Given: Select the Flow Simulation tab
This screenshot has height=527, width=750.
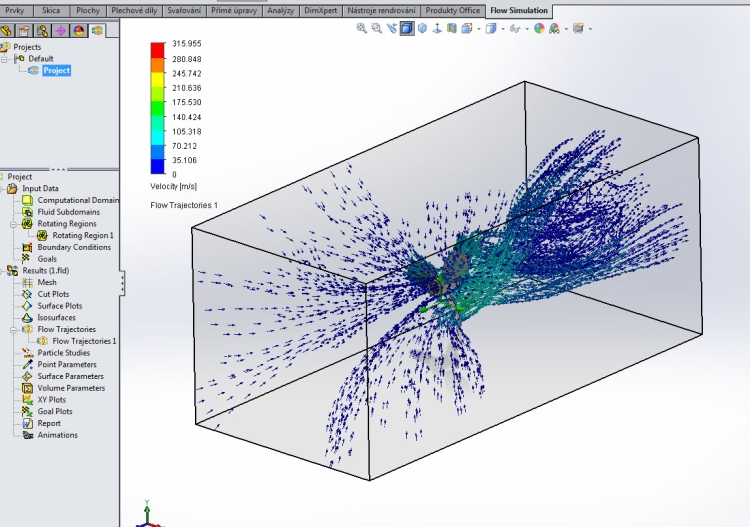Looking at the screenshot, I should [519, 11].
